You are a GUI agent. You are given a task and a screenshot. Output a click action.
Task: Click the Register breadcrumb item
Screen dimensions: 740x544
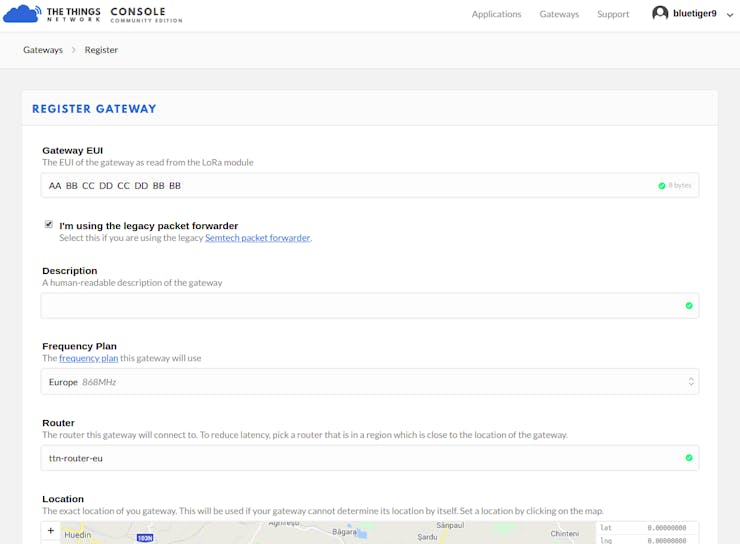pos(101,50)
